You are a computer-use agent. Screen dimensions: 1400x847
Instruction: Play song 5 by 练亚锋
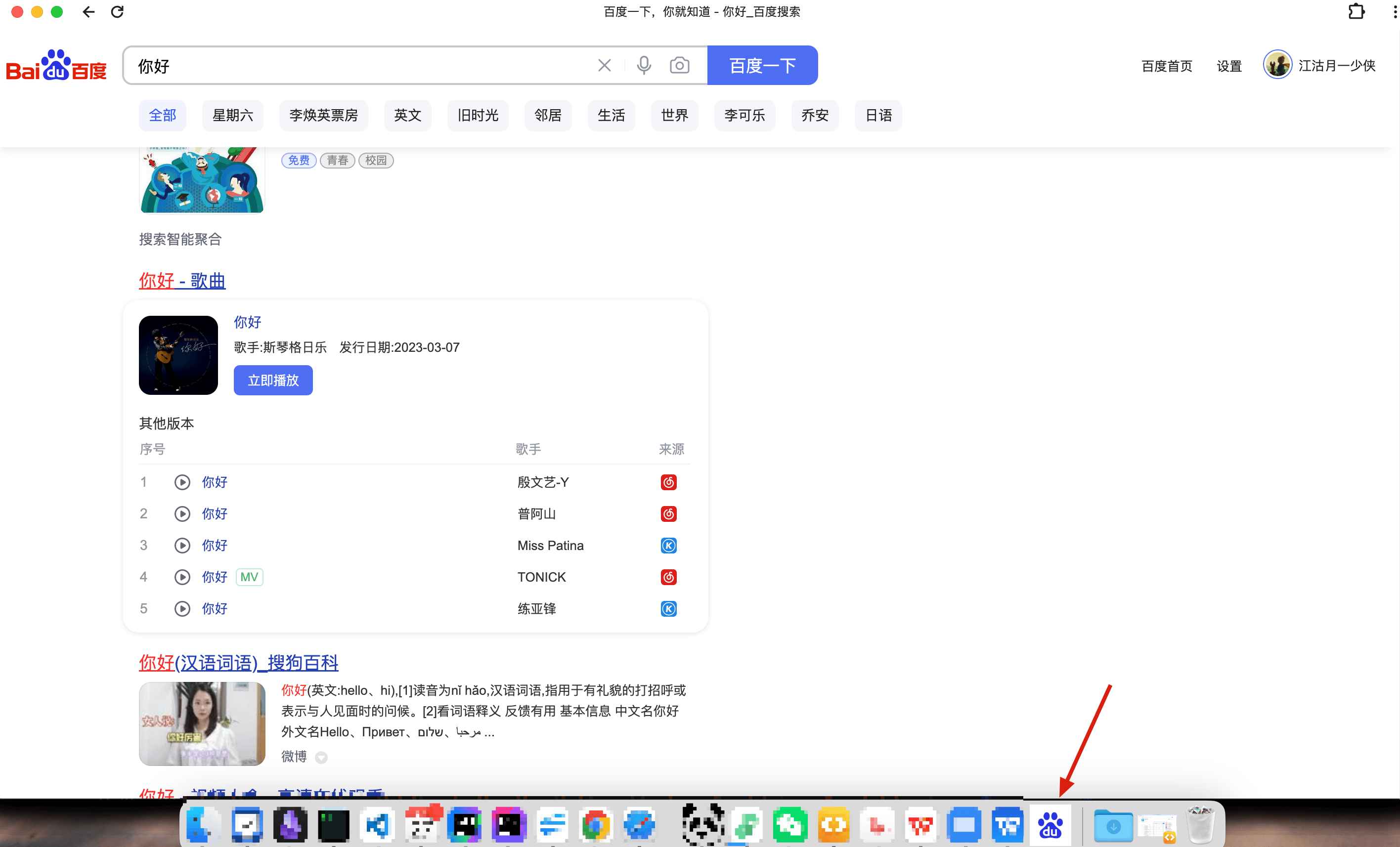[182, 609]
